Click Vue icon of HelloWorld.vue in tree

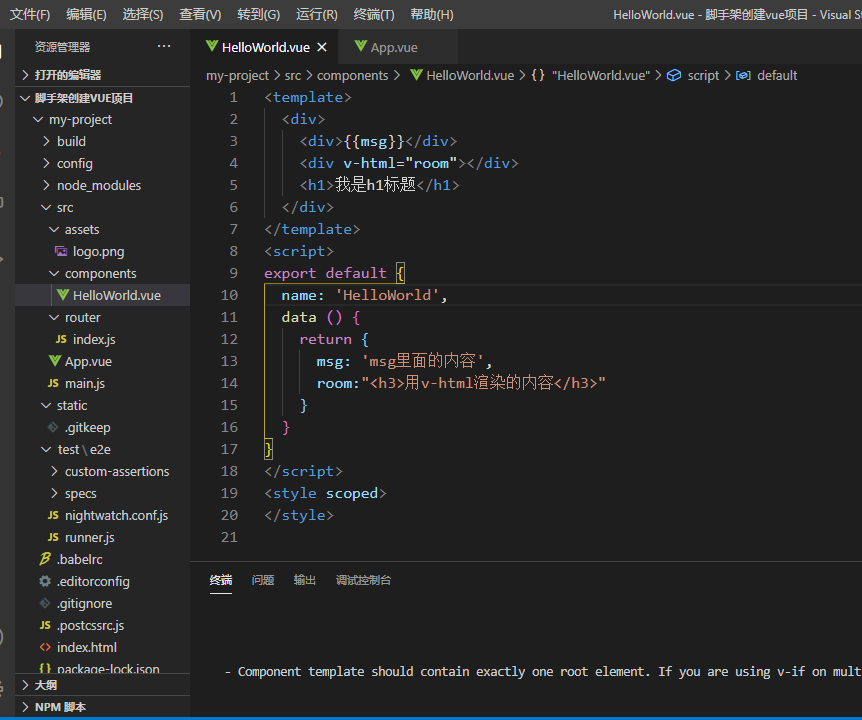pyautogui.click(x=63, y=295)
